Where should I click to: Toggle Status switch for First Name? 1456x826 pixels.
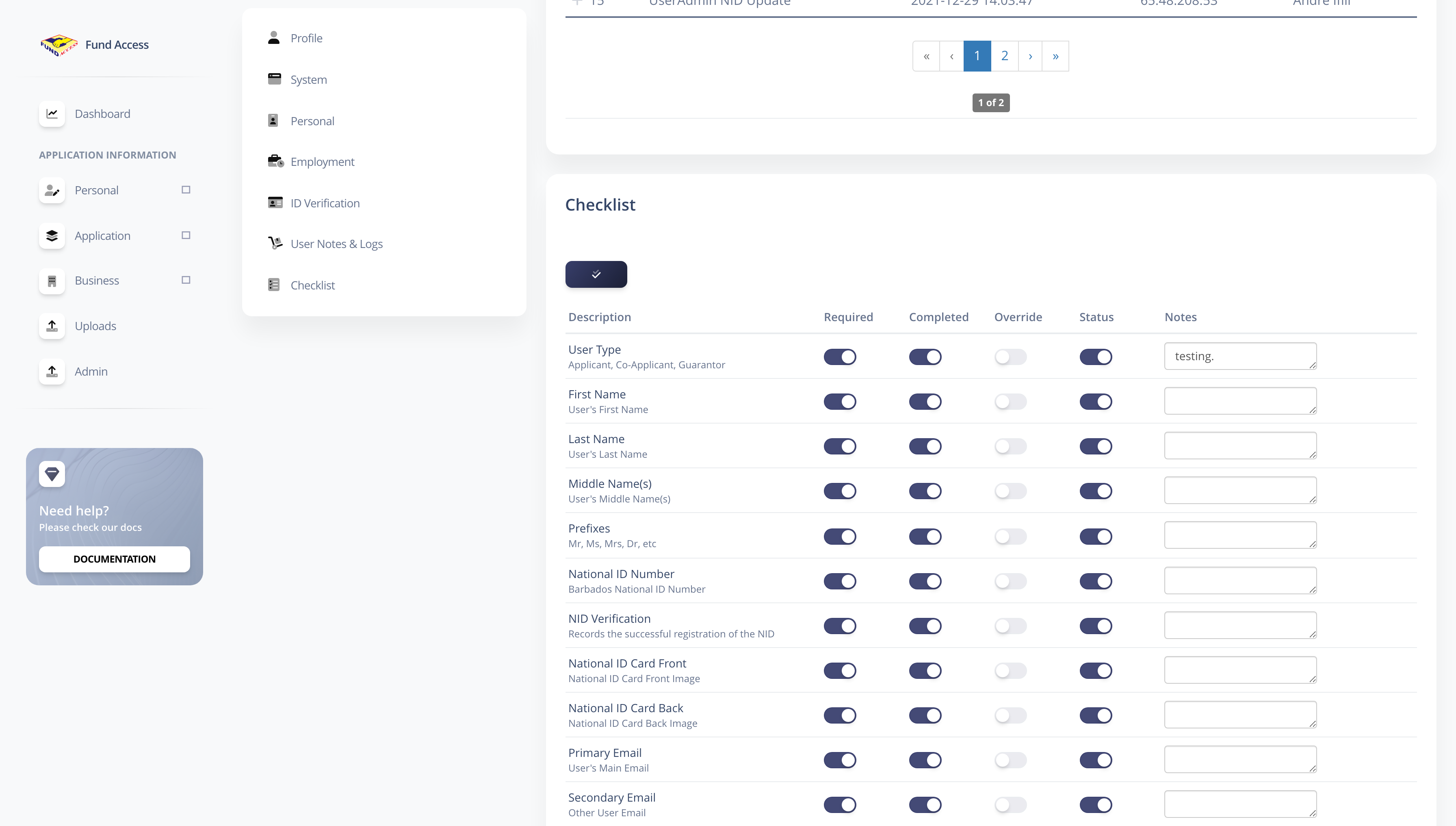1095,402
